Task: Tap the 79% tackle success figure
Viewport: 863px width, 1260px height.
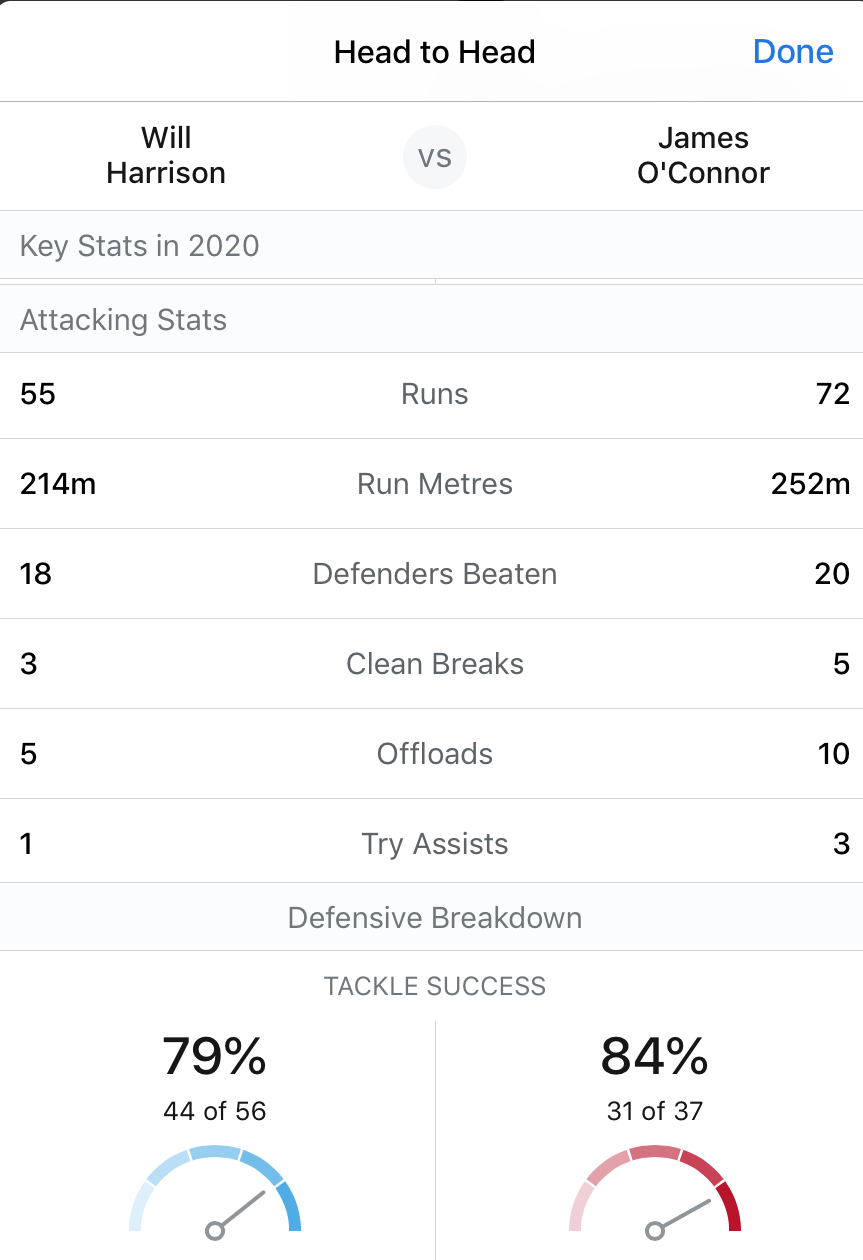Action: coord(215,1056)
